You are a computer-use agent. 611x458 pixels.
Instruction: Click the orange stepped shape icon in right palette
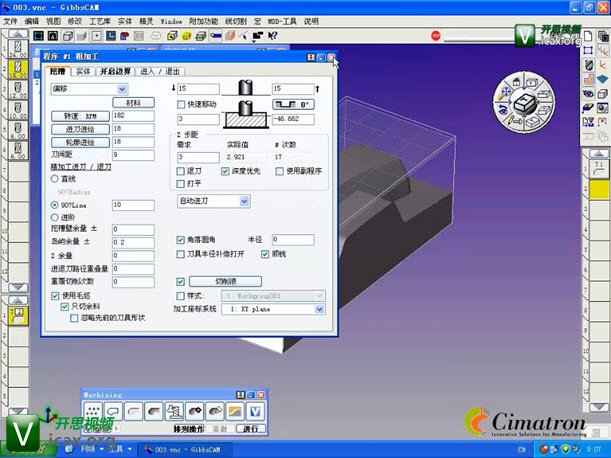pos(588,79)
